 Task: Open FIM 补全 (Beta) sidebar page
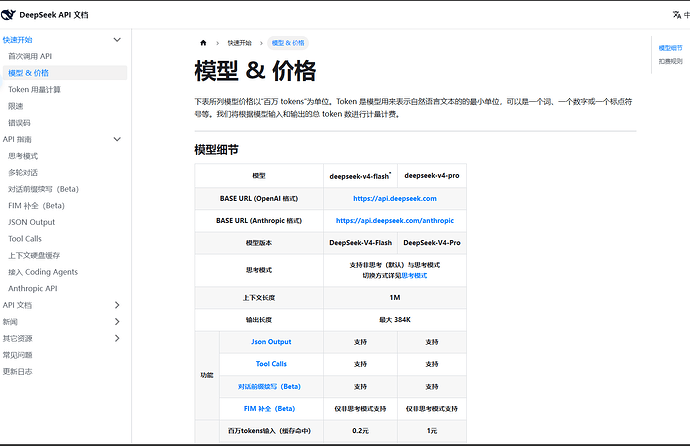click(x=36, y=206)
